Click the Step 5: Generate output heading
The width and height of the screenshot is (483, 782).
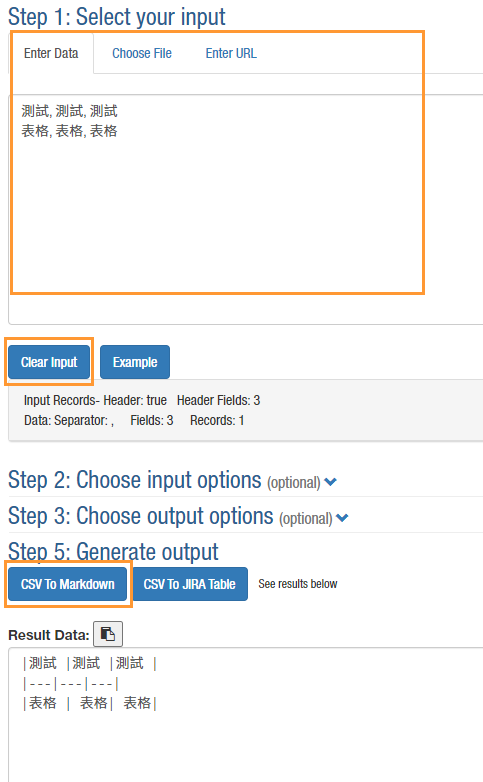click(113, 552)
